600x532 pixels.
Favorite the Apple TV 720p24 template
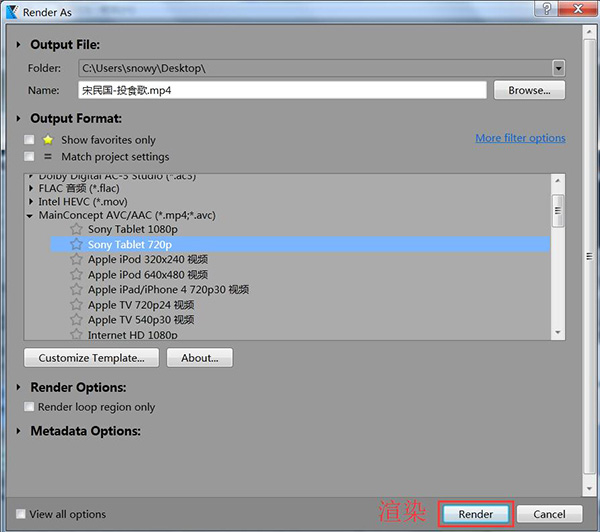(x=76, y=305)
